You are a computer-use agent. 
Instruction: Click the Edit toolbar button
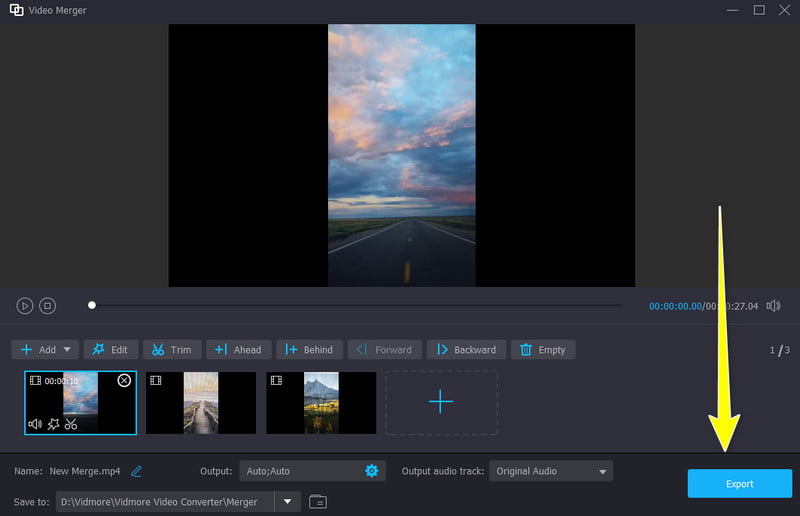[111, 350]
